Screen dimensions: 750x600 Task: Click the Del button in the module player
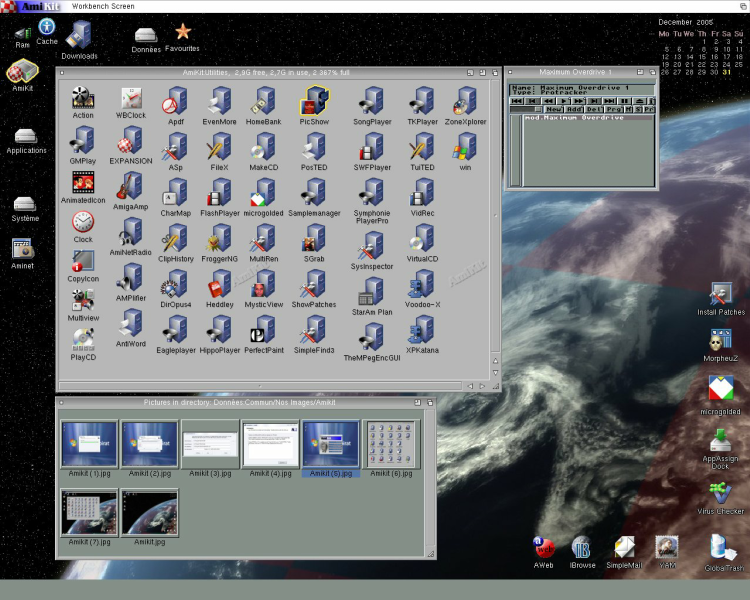(594, 109)
